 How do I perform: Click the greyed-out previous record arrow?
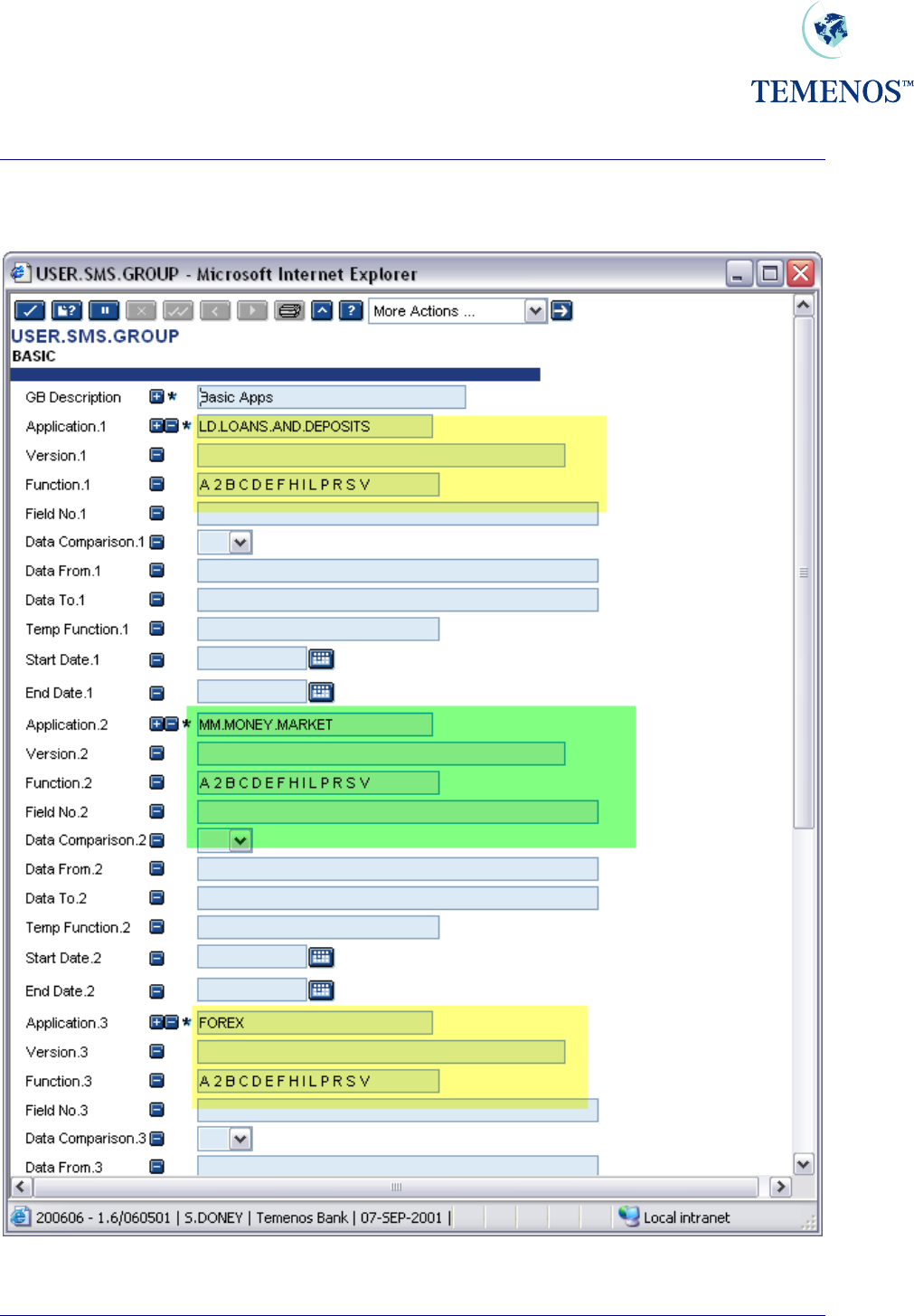tap(215, 311)
